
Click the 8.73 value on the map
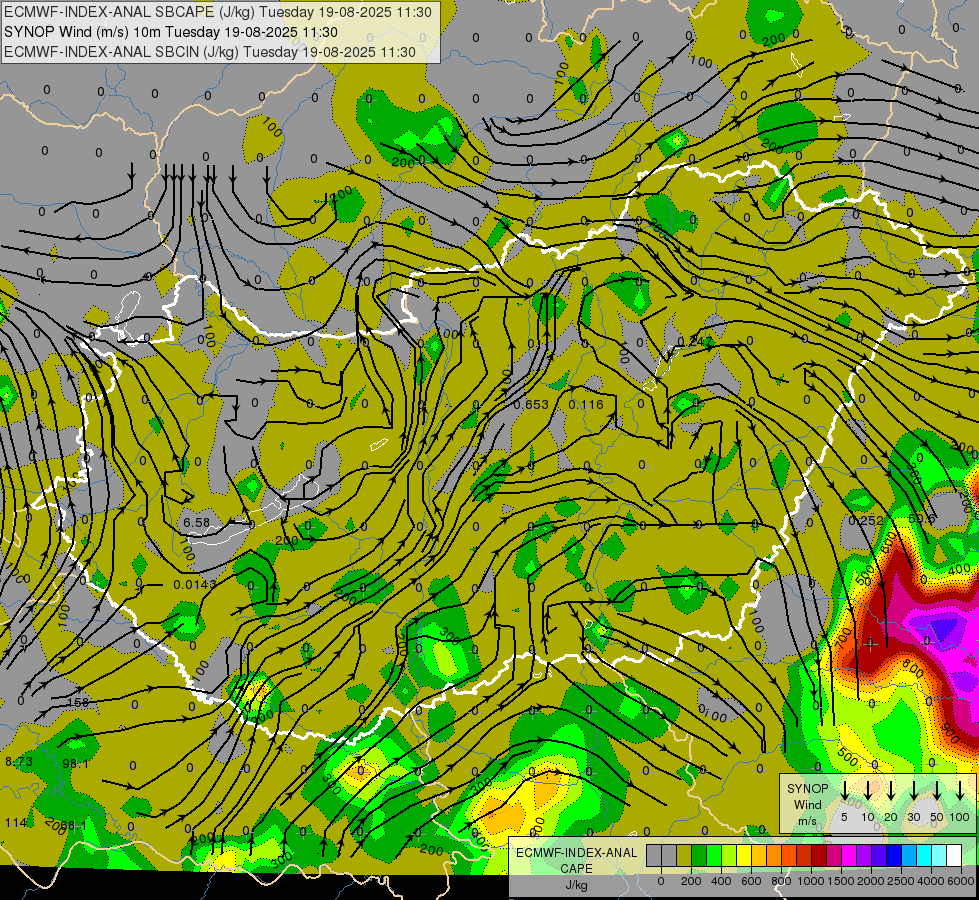tap(19, 761)
